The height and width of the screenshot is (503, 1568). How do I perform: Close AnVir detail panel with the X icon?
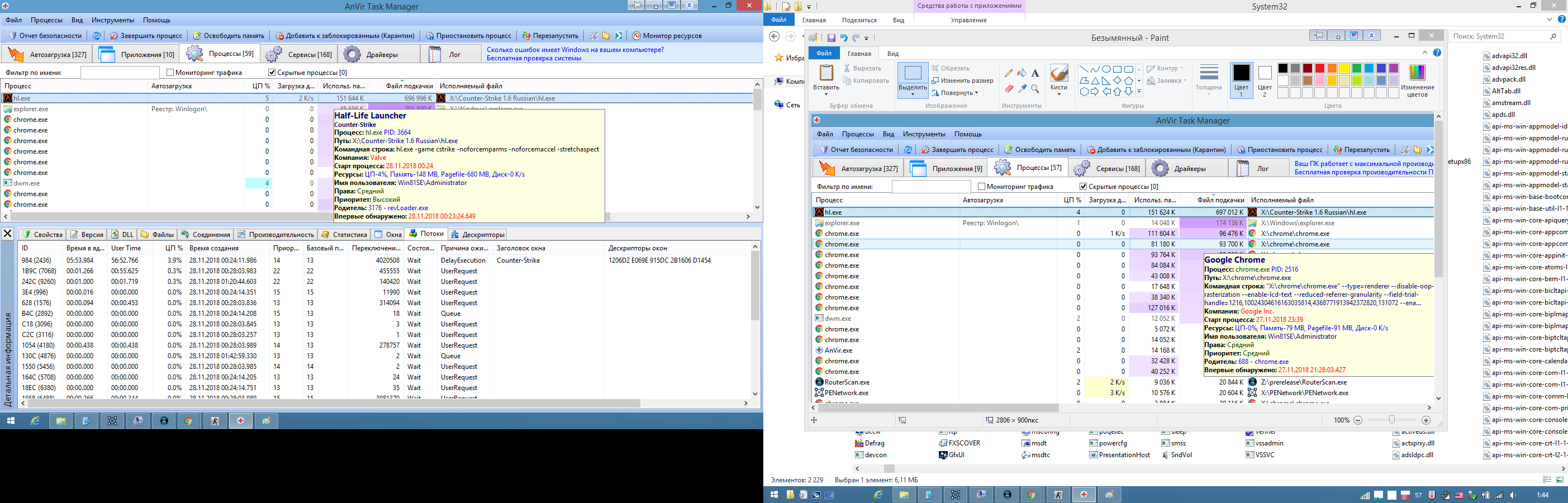point(7,234)
